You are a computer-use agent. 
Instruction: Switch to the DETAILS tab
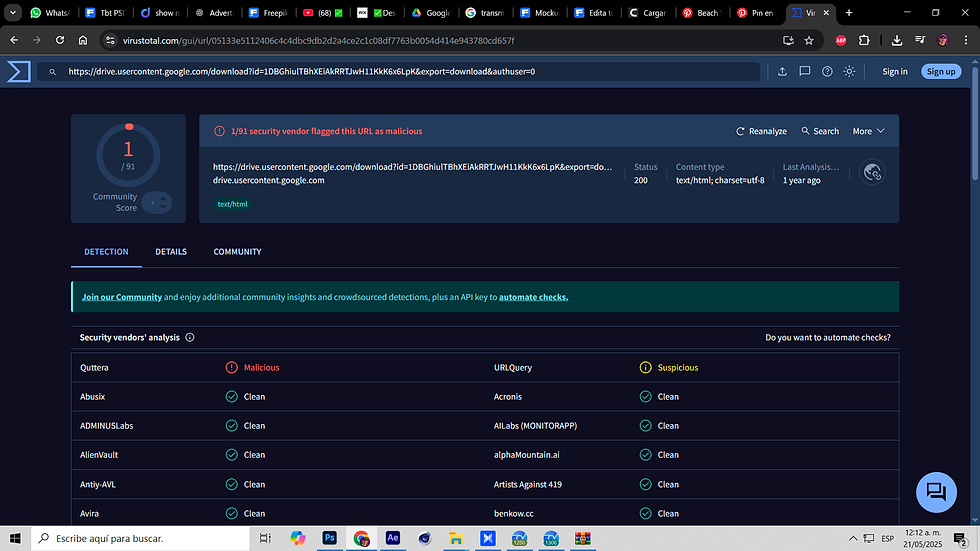tap(171, 252)
